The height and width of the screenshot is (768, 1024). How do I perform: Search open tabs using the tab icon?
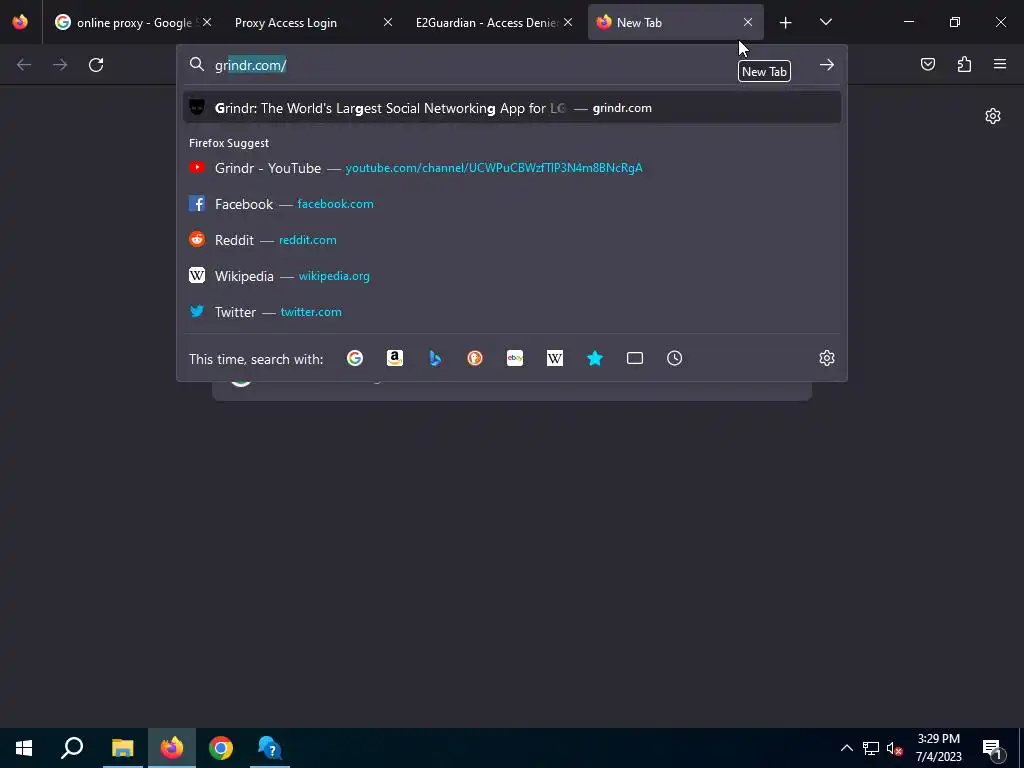pos(635,358)
